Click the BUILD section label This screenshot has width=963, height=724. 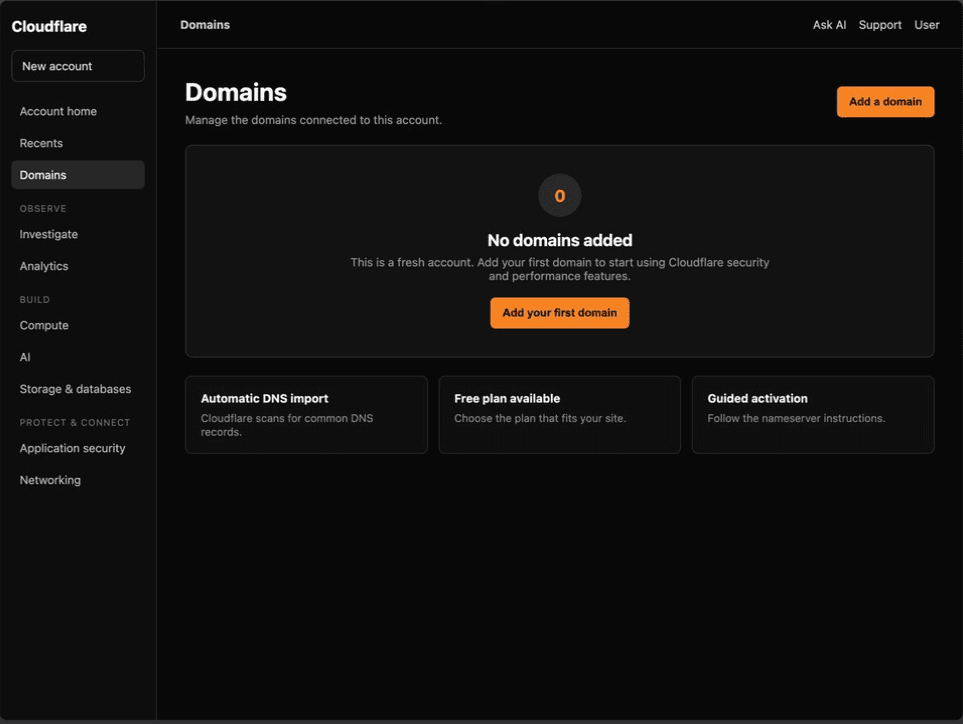pos(35,300)
